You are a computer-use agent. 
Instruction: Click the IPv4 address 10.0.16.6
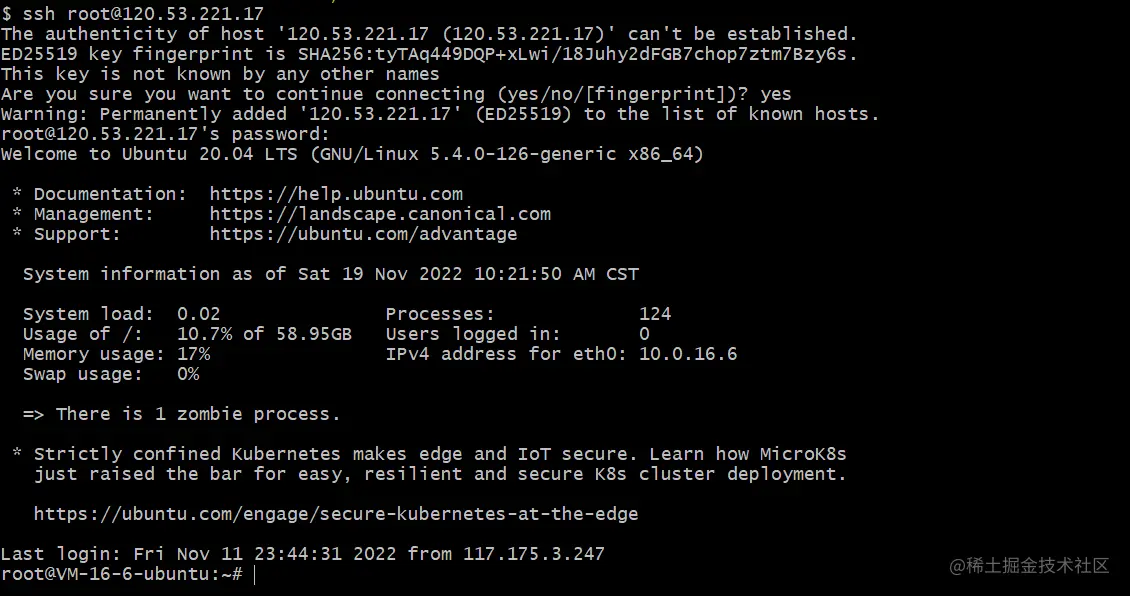pyautogui.click(x=688, y=355)
